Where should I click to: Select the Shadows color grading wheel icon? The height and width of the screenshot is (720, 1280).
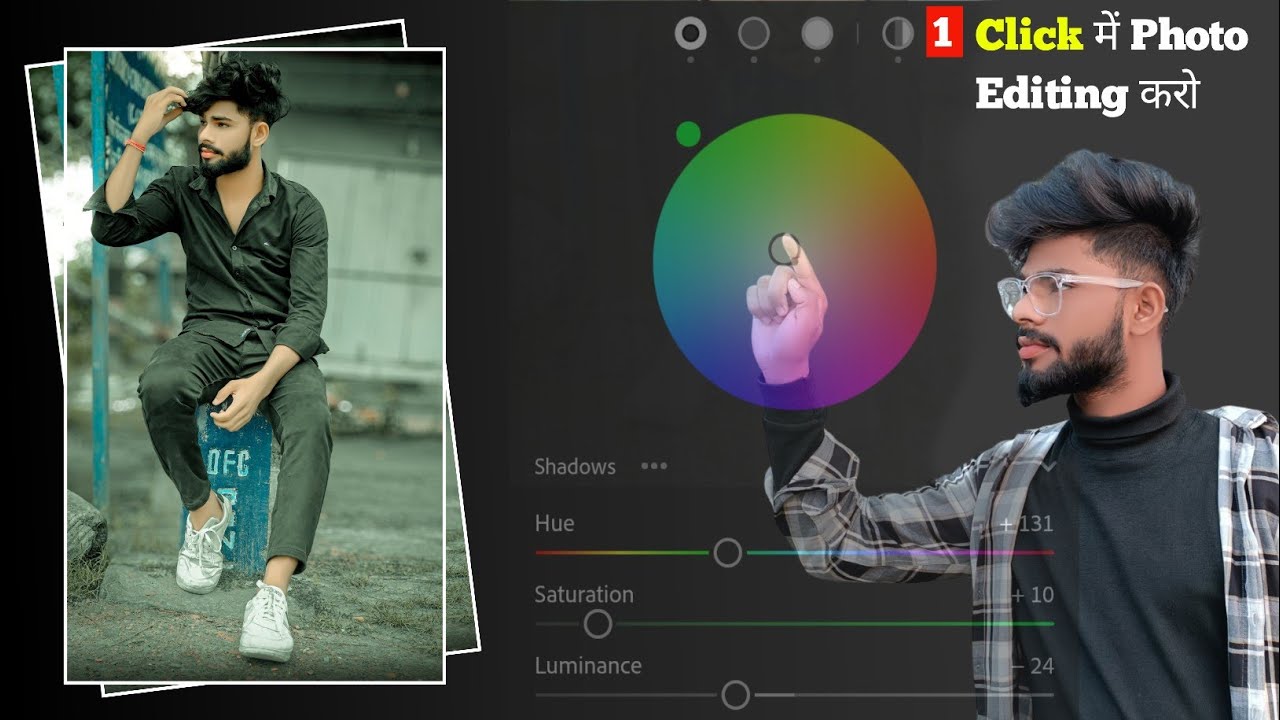tap(691, 34)
